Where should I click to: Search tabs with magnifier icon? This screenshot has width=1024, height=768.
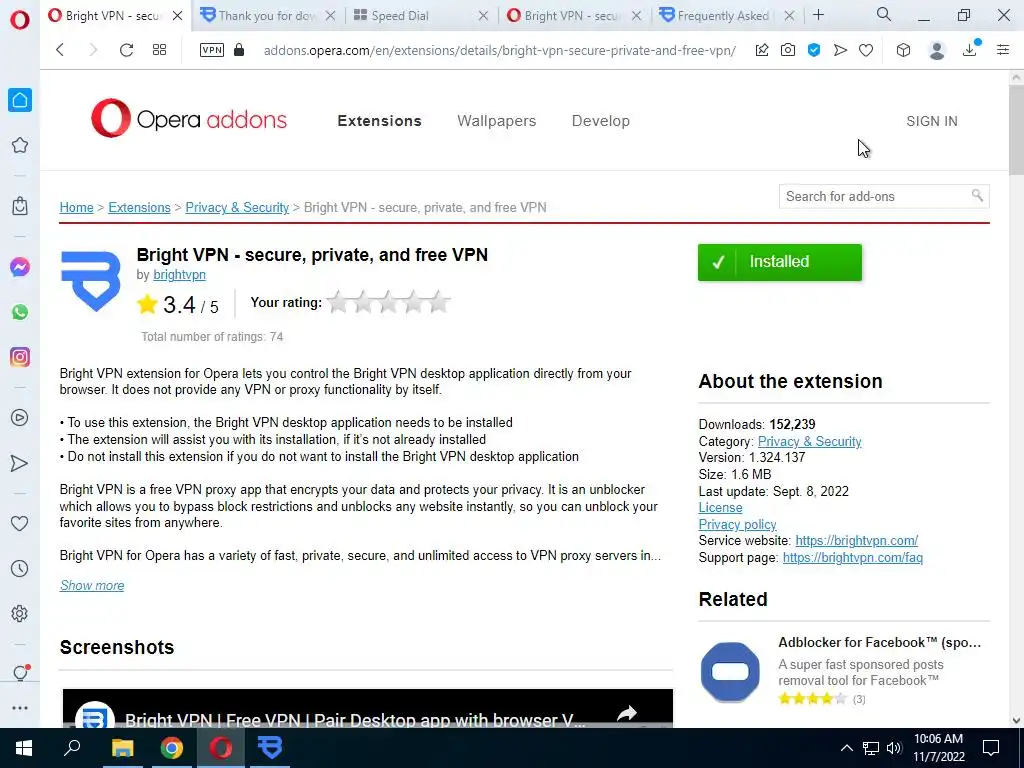[884, 14]
